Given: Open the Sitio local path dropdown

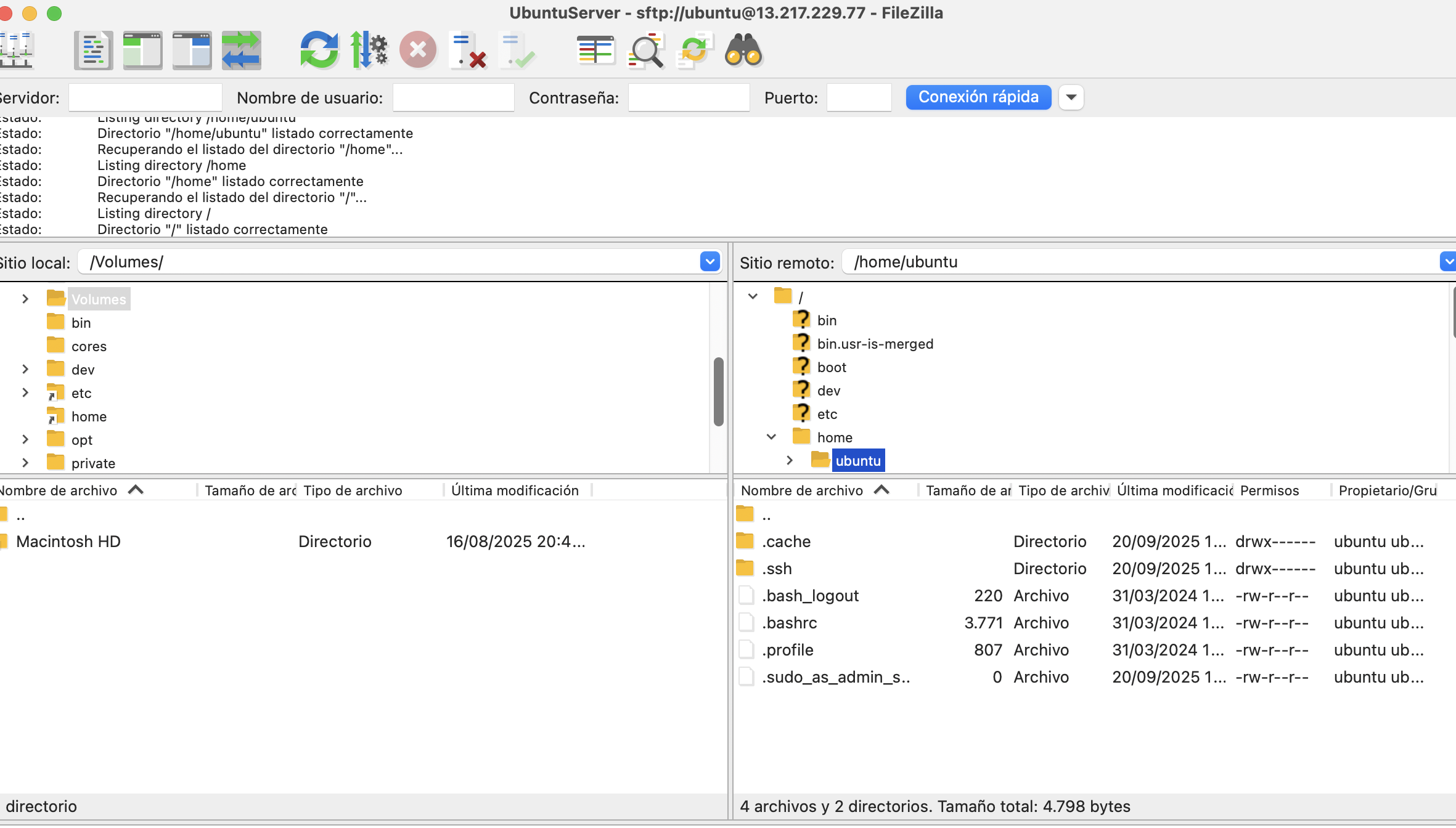Looking at the screenshot, I should pyautogui.click(x=710, y=262).
